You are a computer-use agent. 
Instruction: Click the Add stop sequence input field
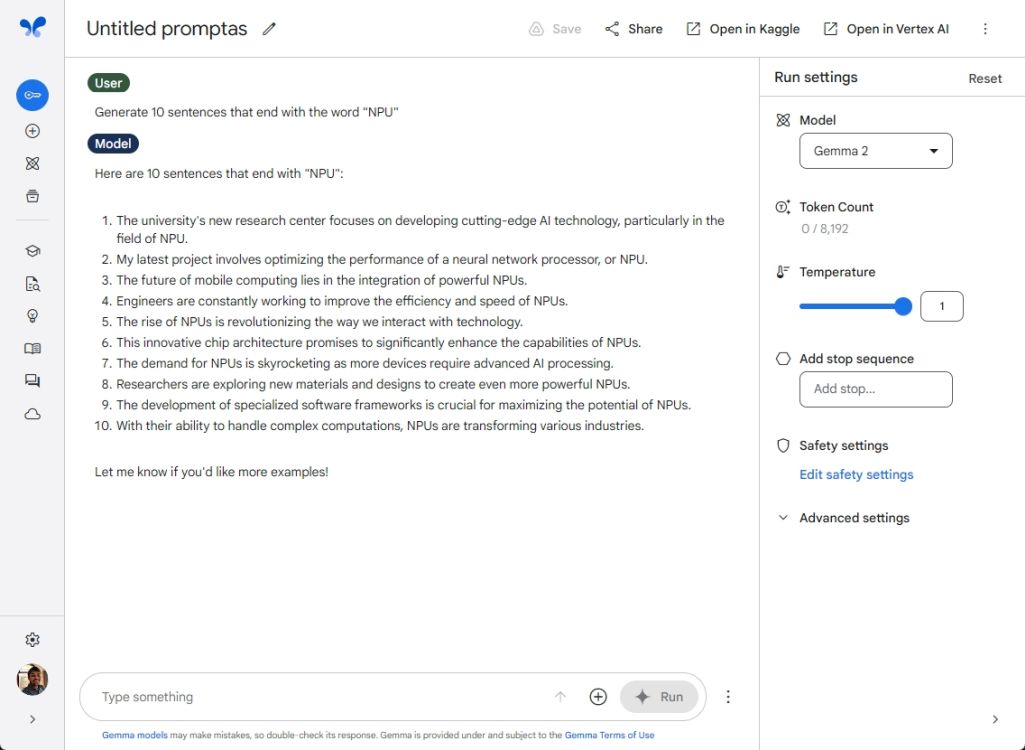click(x=875, y=388)
